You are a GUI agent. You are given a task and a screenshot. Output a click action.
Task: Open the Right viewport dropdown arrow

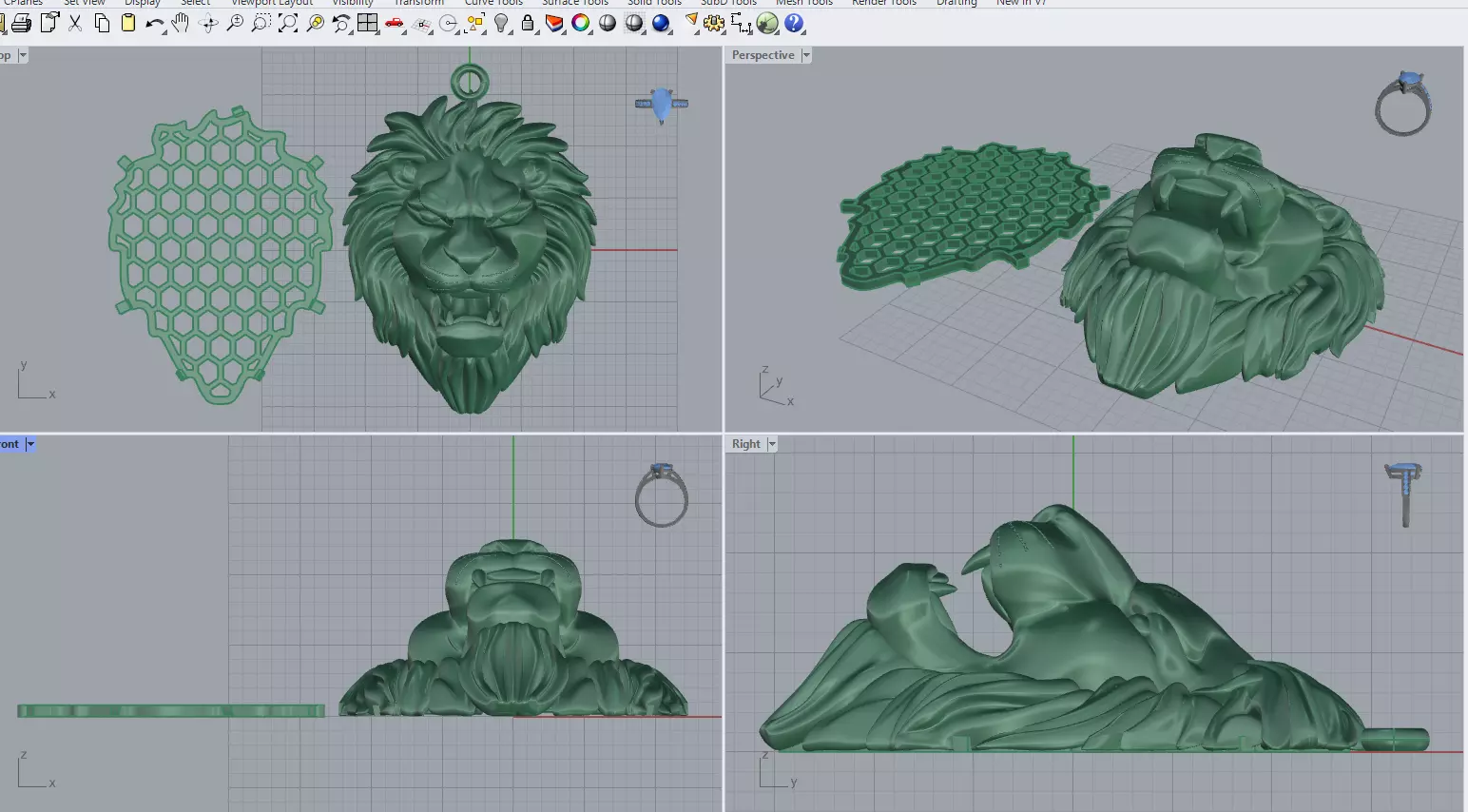point(772,444)
